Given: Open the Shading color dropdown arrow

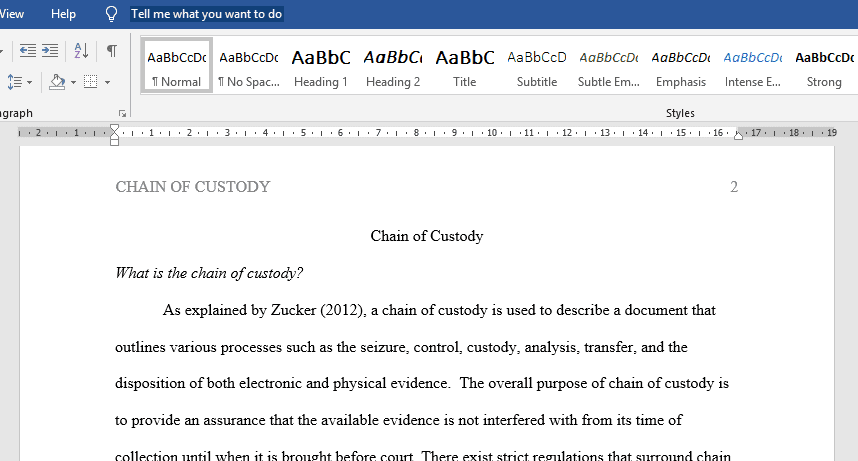Looking at the screenshot, I should (73, 83).
